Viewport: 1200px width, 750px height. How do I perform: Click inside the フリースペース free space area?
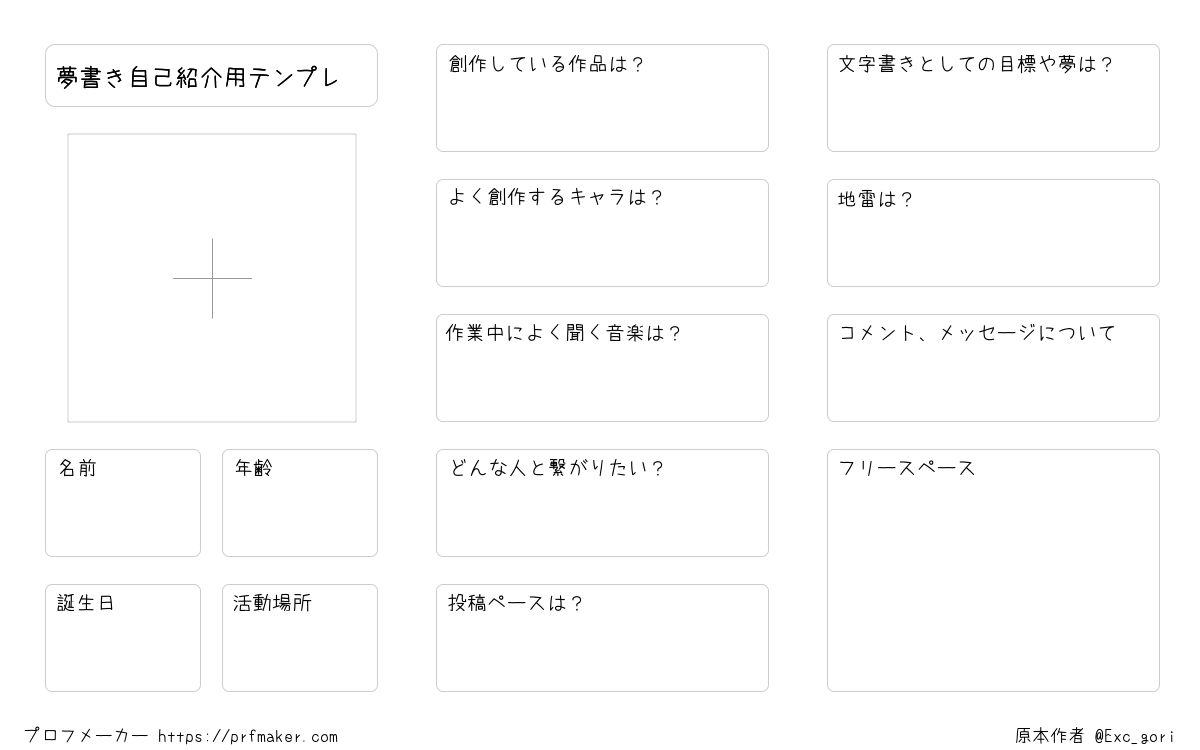tap(993, 570)
